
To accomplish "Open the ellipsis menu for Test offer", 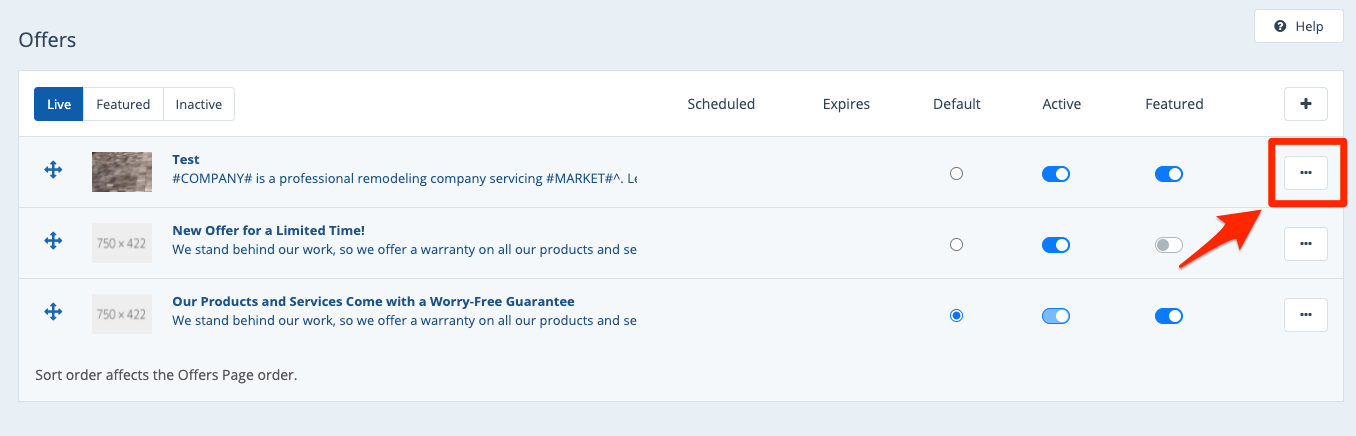I will click(x=1305, y=173).
